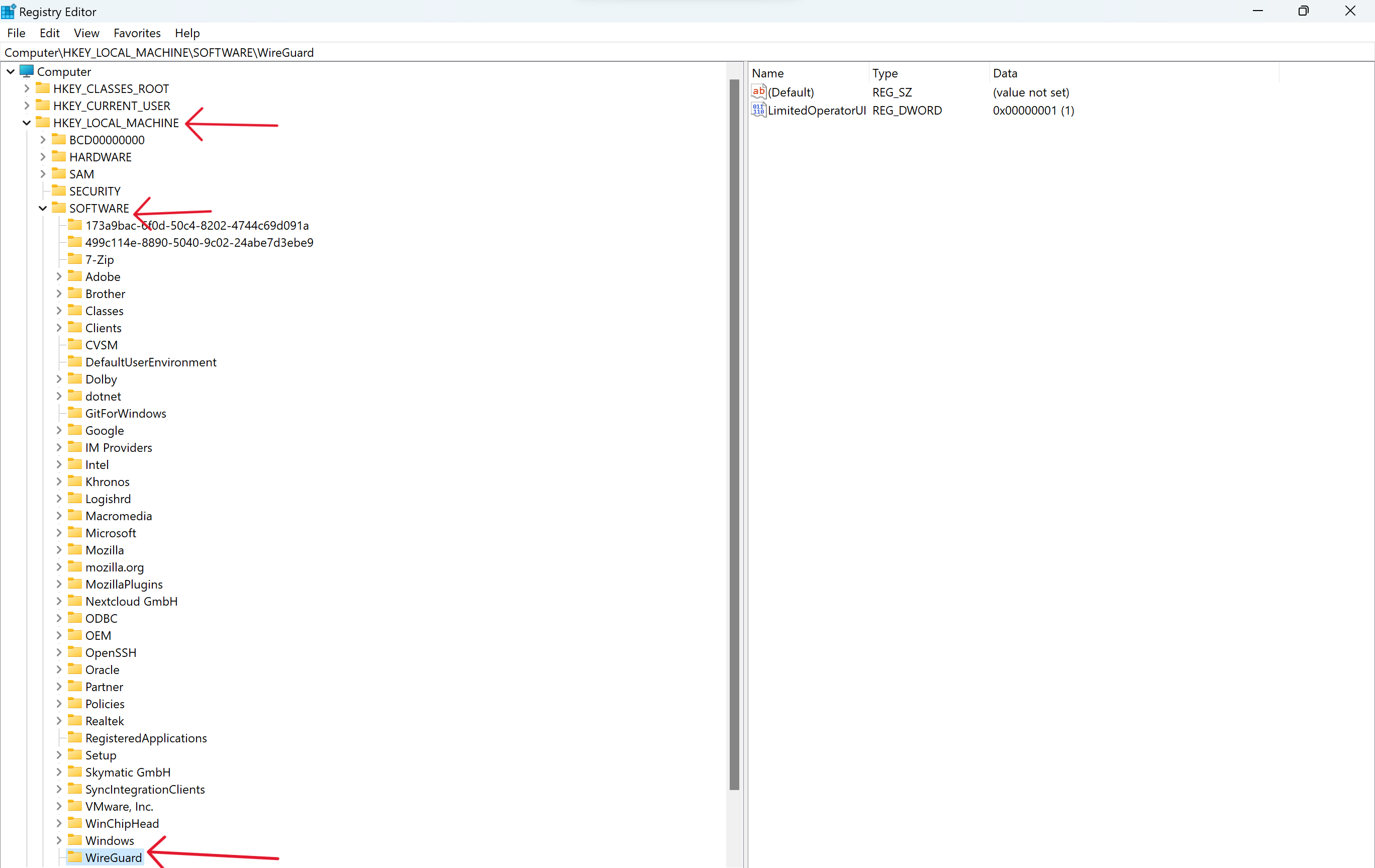The height and width of the screenshot is (868, 1375).
Task: Open the Favorites menu
Action: coord(137,33)
